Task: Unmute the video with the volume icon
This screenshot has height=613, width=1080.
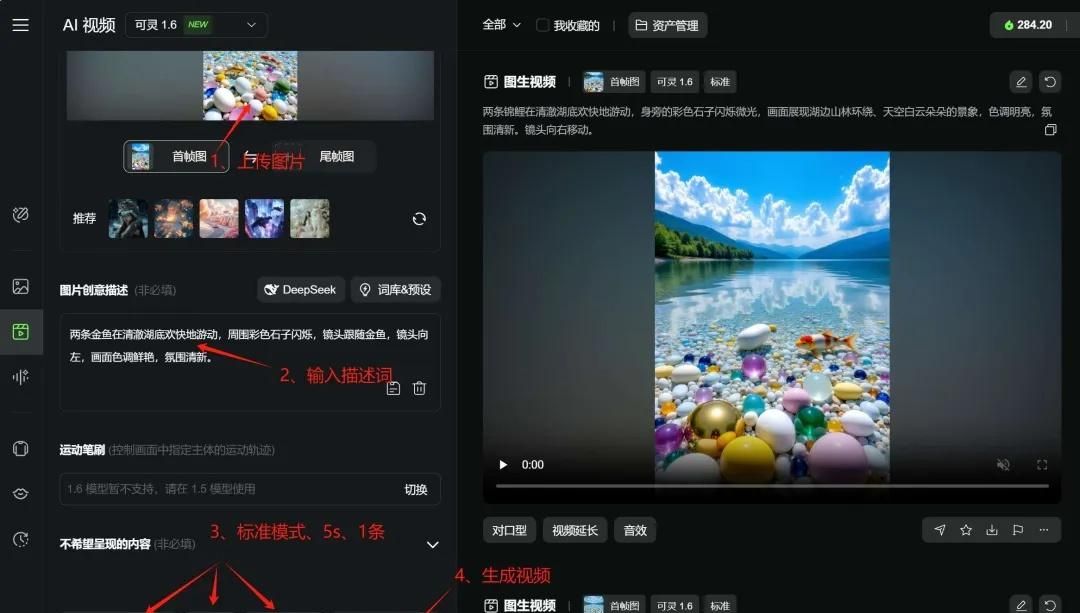Action: click(x=1003, y=465)
